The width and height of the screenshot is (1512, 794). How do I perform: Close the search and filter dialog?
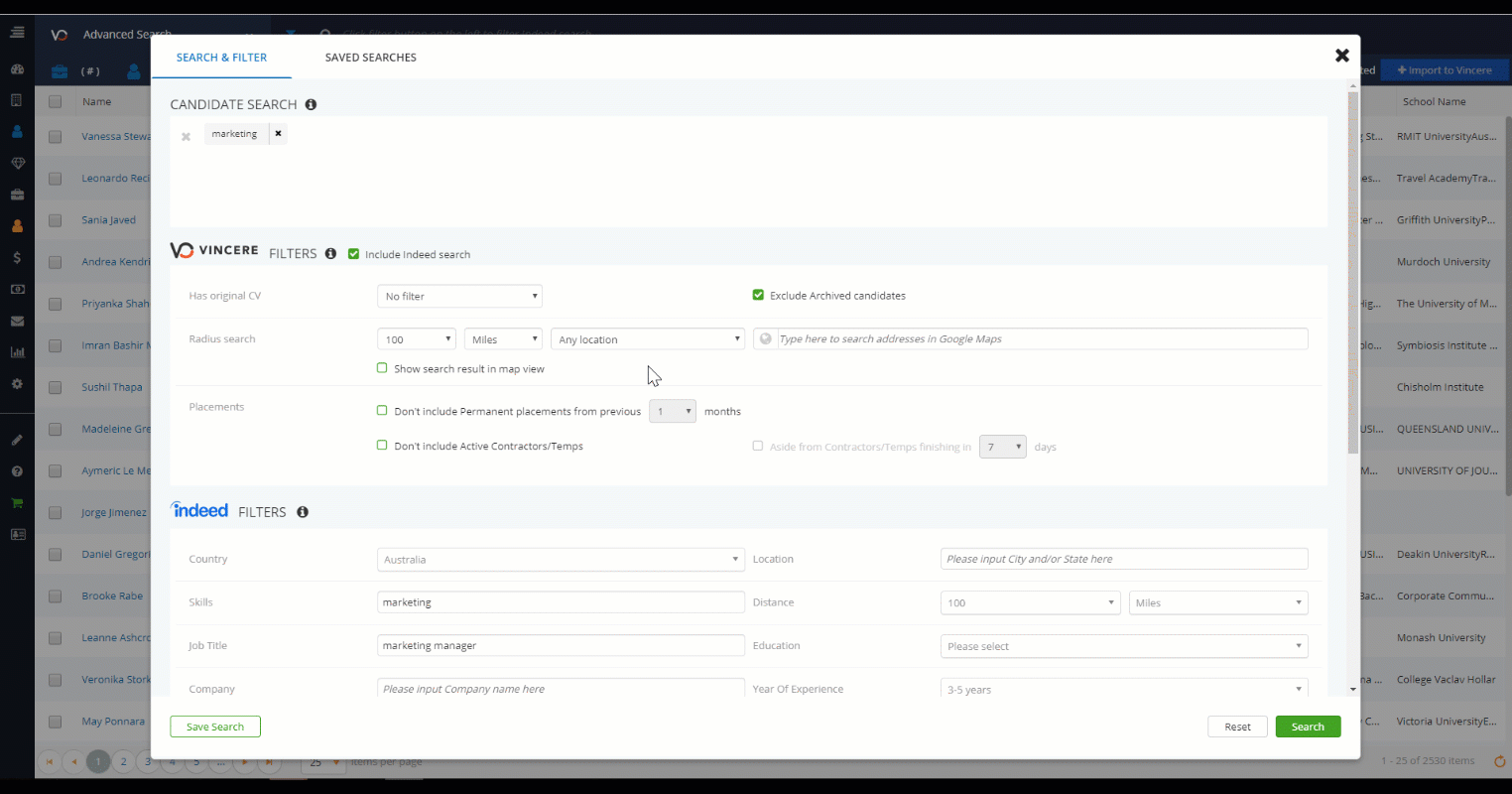click(1342, 56)
